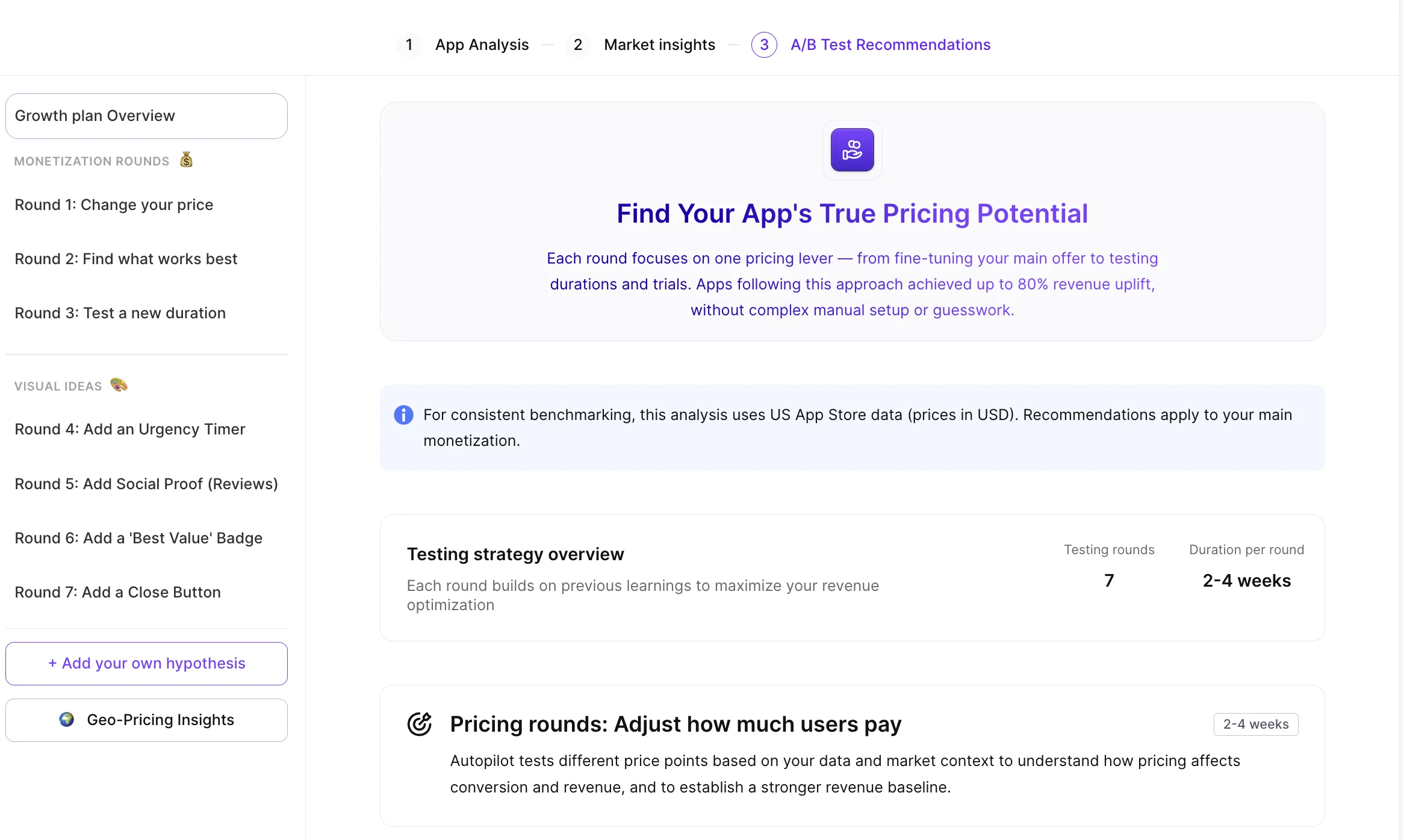Click the step 3 circled number

[x=764, y=45]
